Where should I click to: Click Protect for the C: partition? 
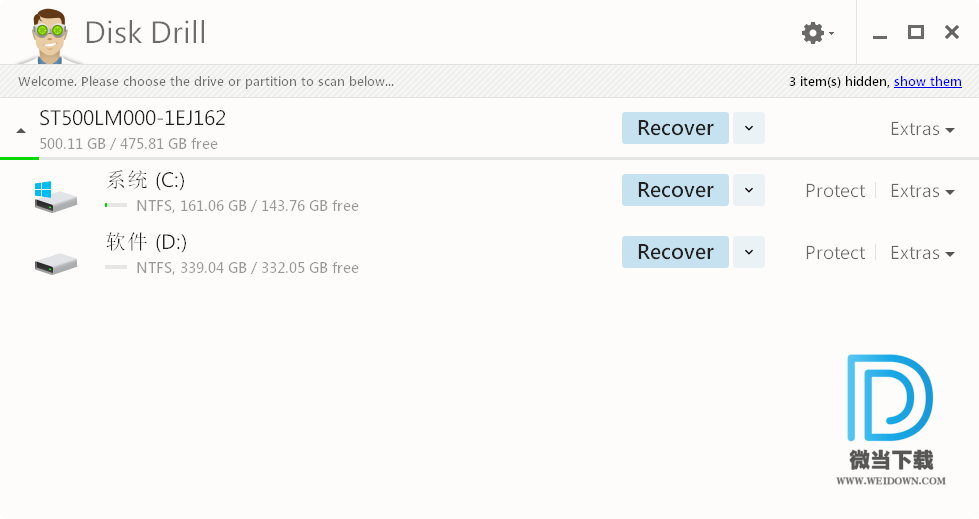tap(835, 190)
